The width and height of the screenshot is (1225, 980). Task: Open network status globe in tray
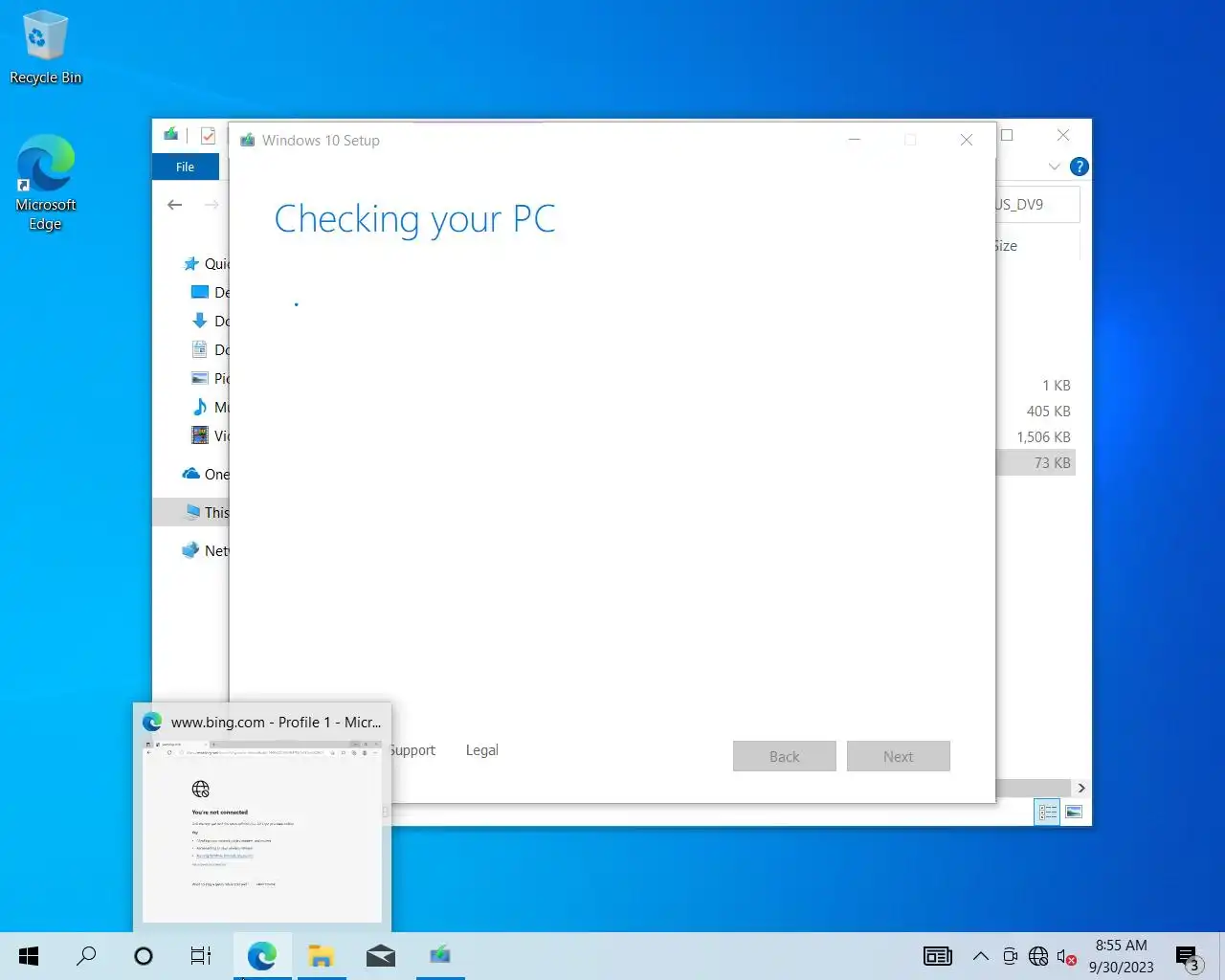pos(1038,956)
